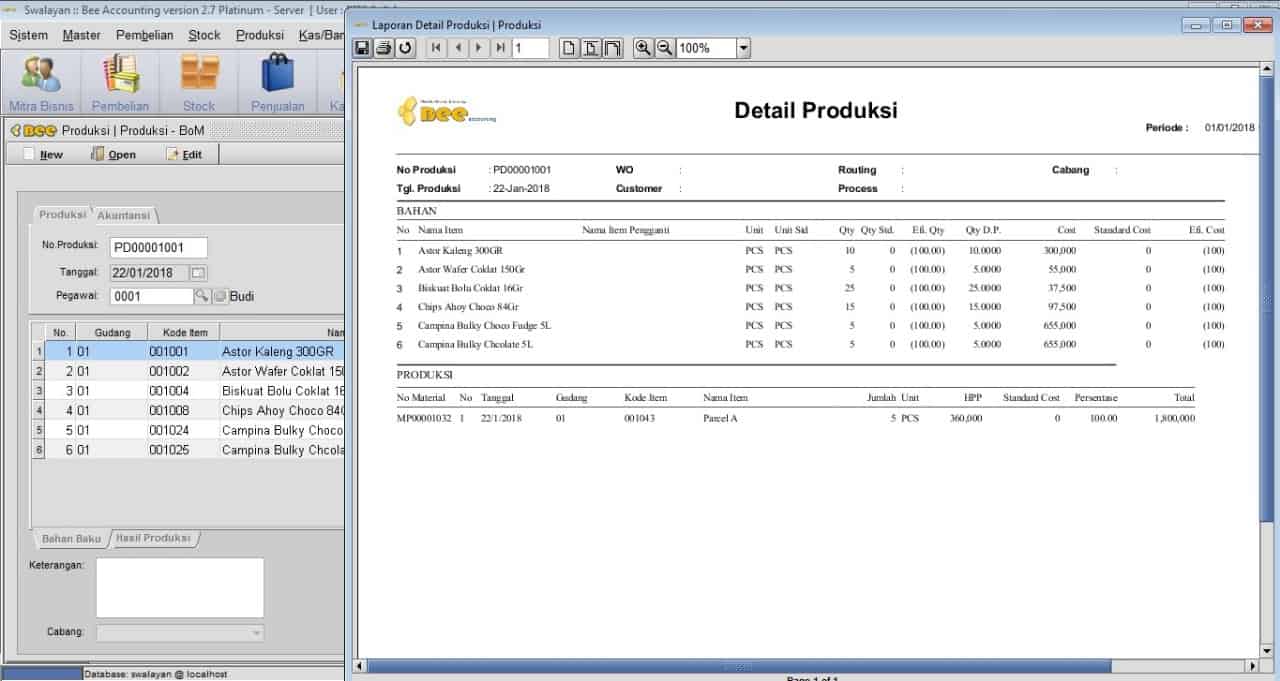The width and height of the screenshot is (1280, 681).
Task: Save the Detail Produksi report
Action: [362, 48]
